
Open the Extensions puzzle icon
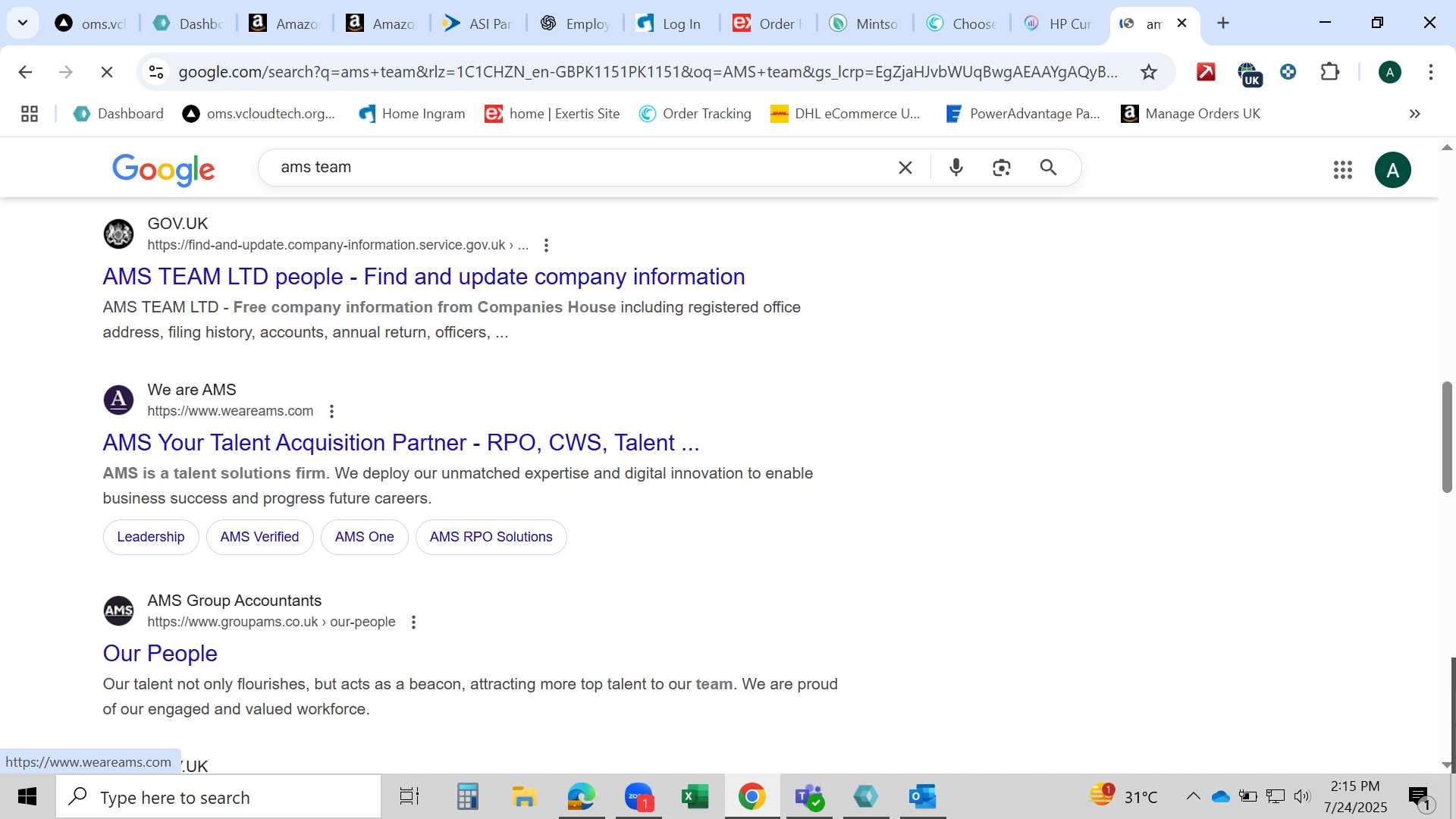1330,72
